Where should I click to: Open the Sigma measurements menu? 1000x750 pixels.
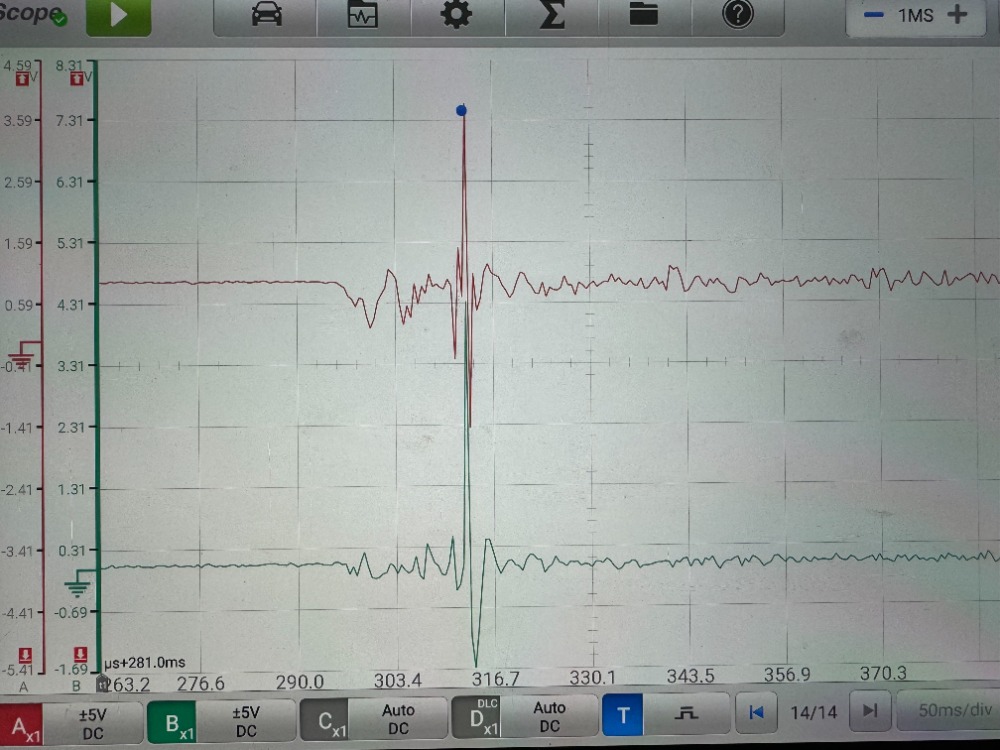(x=551, y=16)
